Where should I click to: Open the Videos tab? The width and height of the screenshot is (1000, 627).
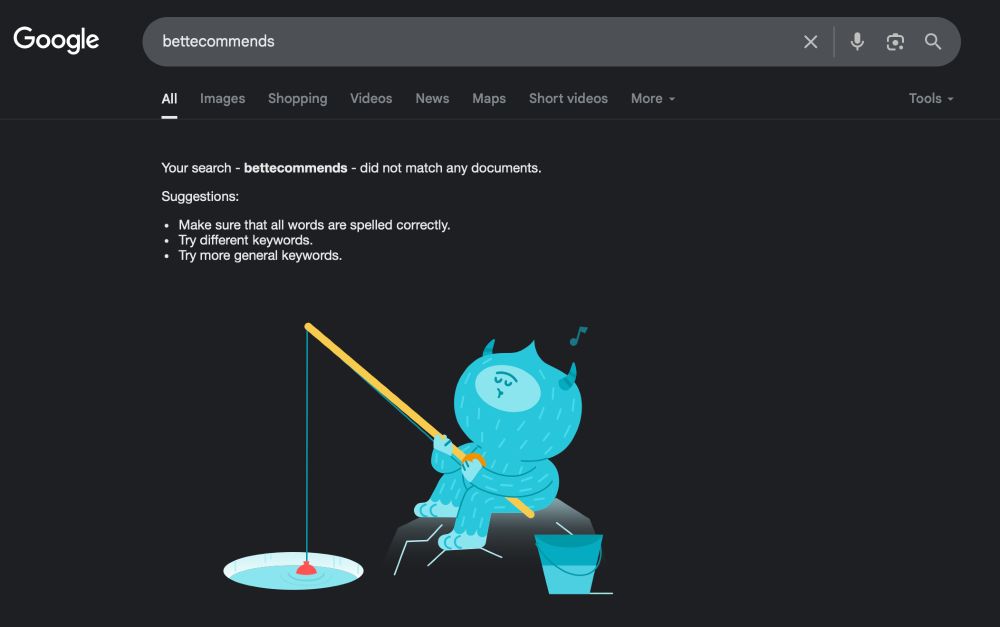coord(371,99)
